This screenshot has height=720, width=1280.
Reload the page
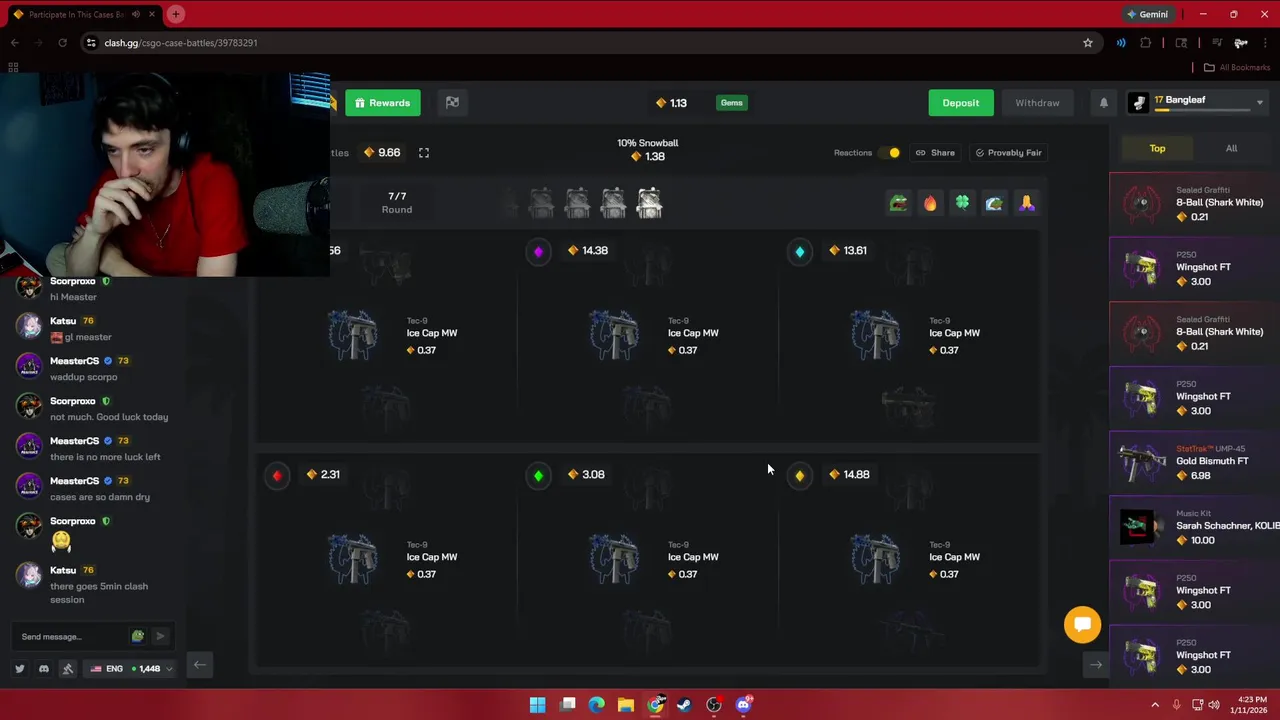pos(62,43)
